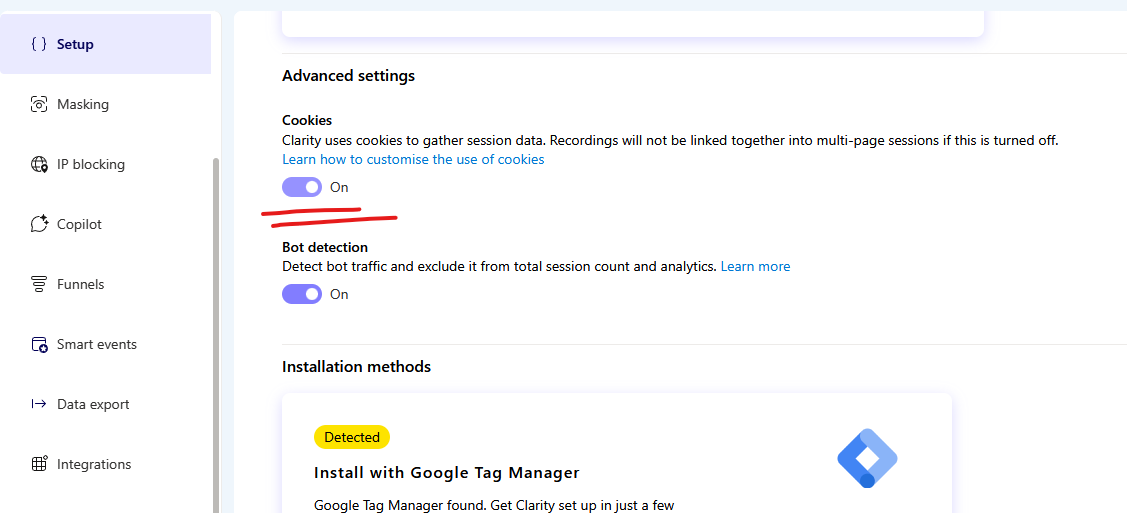Click the Smart events icon
The width and height of the screenshot is (1127, 513).
[x=39, y=344]
